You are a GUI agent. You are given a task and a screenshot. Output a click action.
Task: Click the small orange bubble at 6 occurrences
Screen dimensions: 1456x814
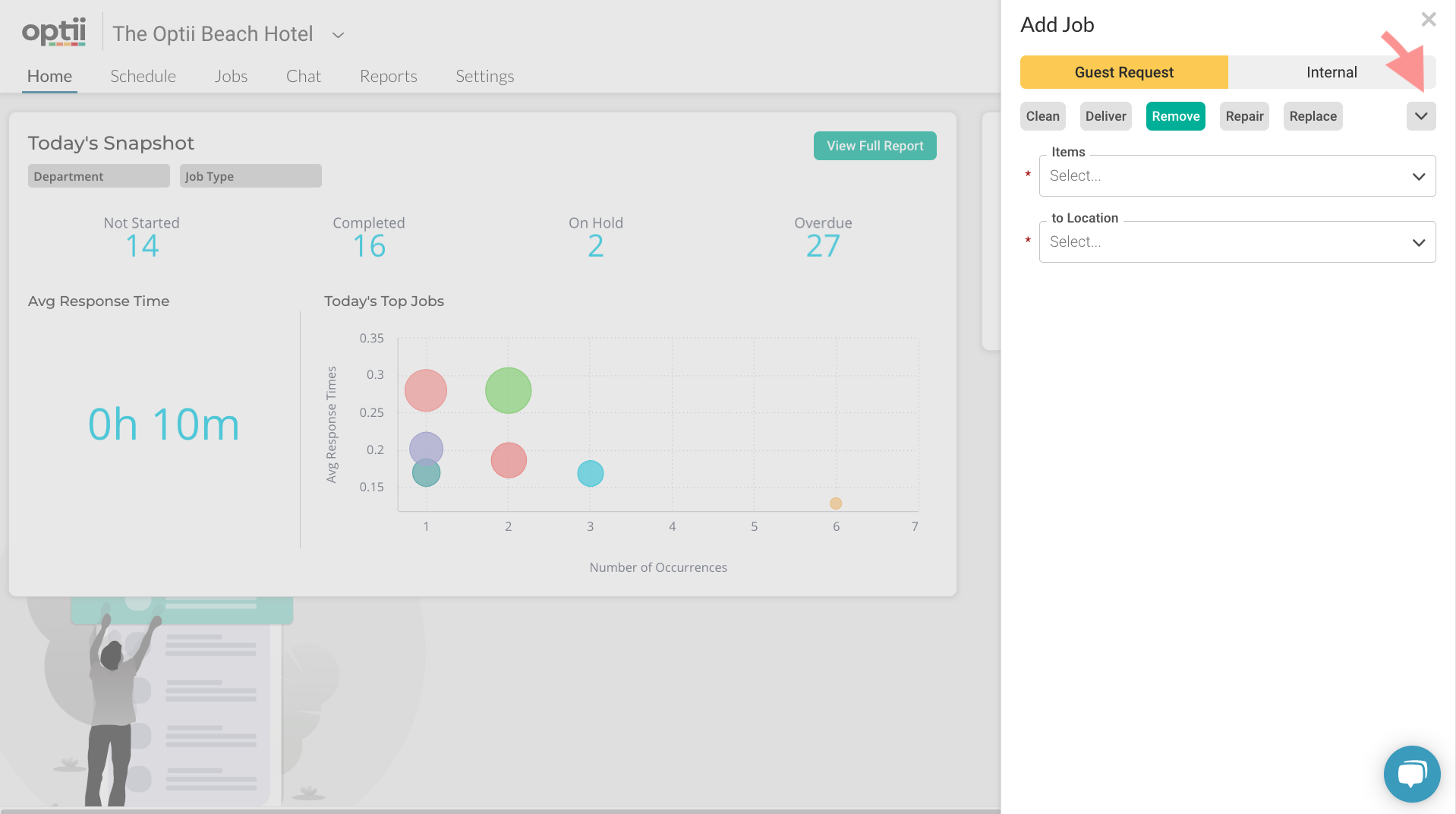(x=835, y=503)
